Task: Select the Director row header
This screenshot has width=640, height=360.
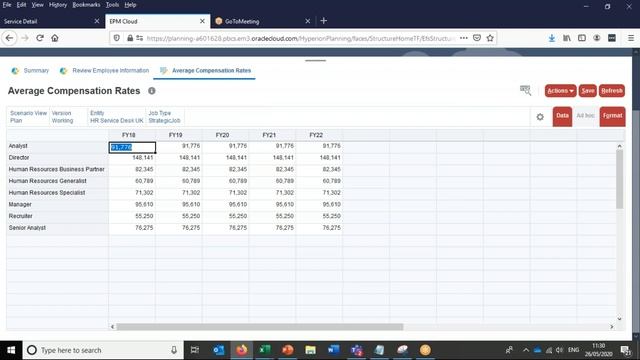Action: [x=58, y=158]
